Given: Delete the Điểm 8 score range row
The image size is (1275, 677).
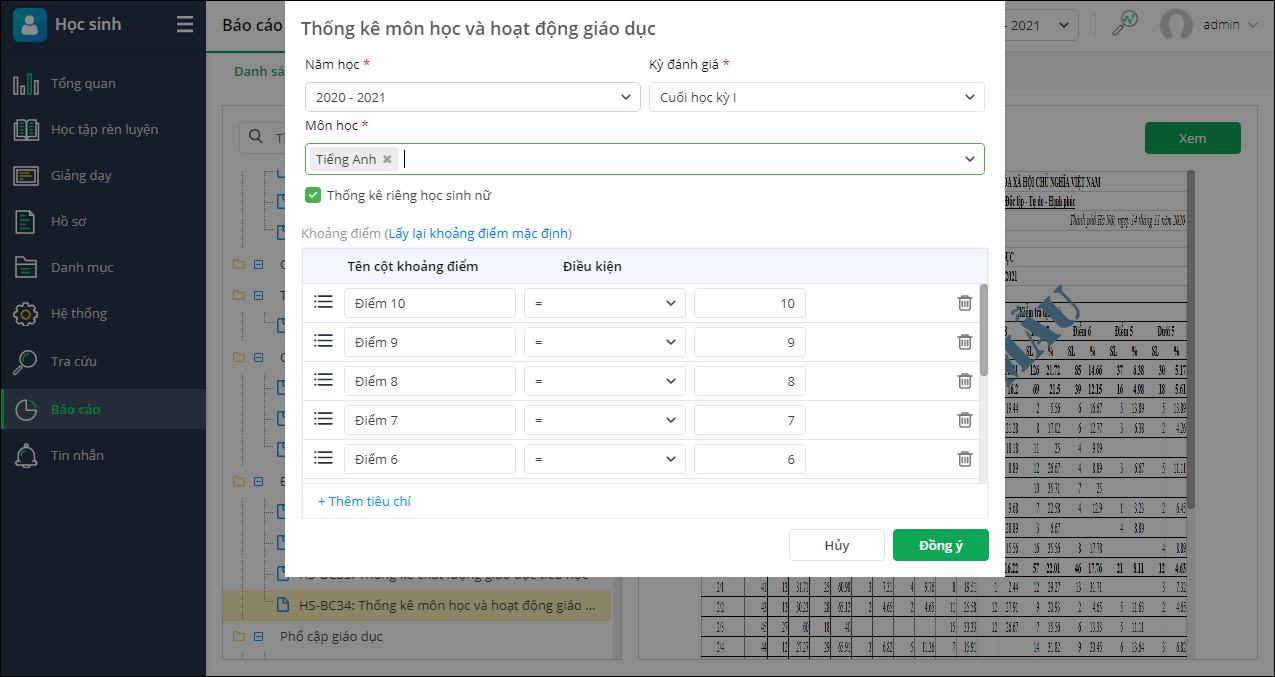Looking at the screenshot, I should [964, 381].
